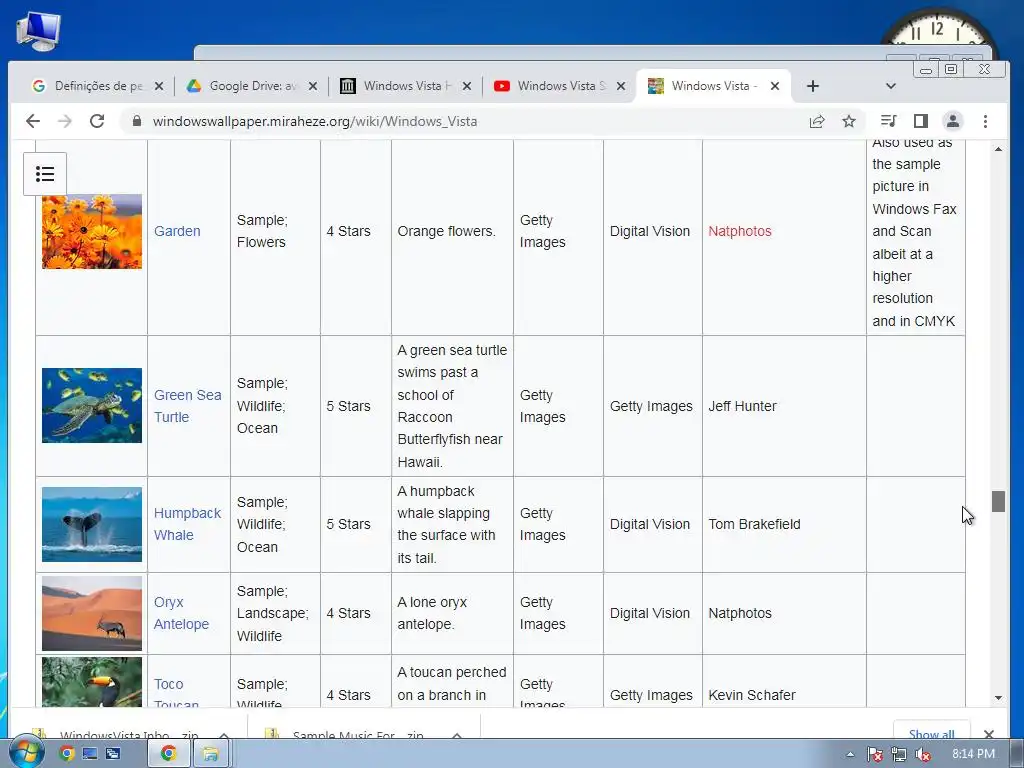
Task: Click the share page icon in address bar
Action: [x=816, y=121]
